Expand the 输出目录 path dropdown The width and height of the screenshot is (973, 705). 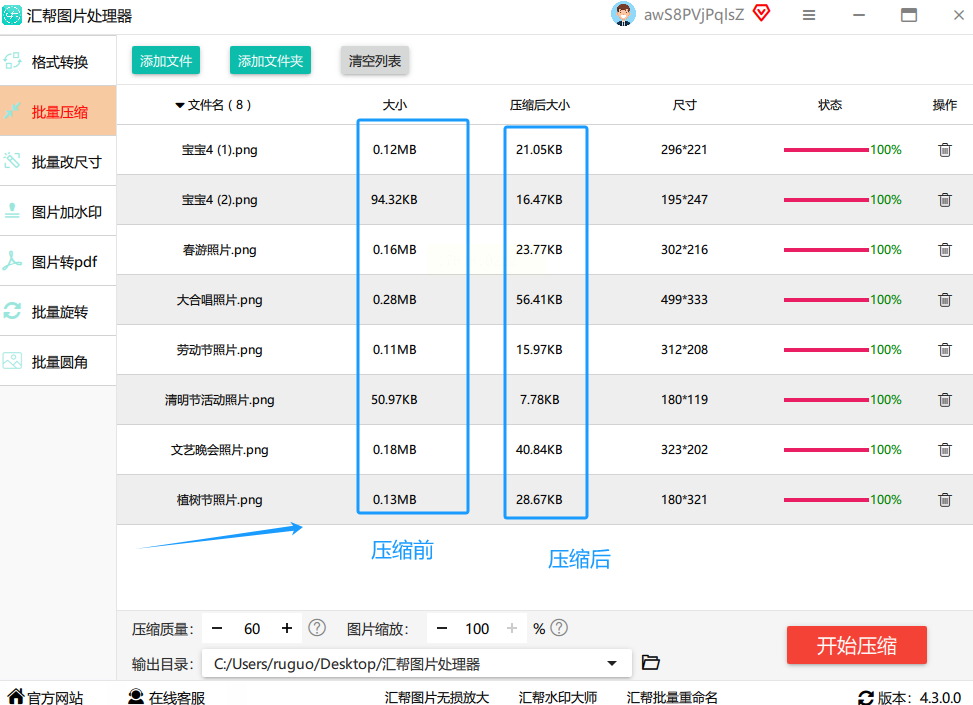click(612, 663)
